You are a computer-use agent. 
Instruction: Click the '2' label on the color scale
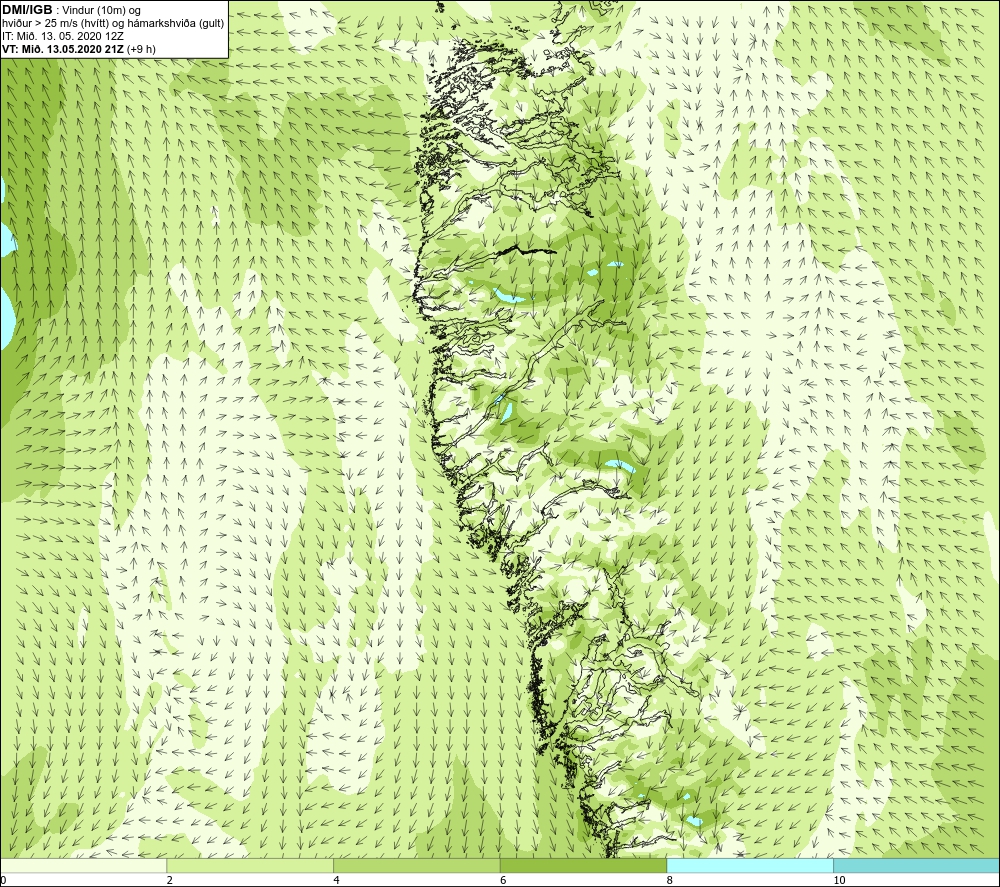(x=170, y=881)
